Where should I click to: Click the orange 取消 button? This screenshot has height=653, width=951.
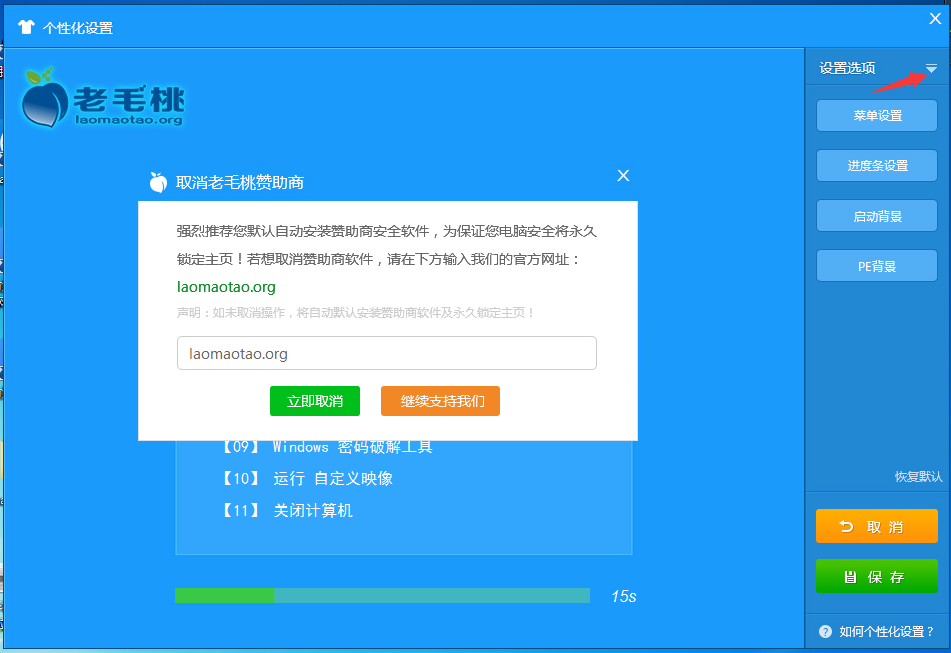[x=876, y=526]
